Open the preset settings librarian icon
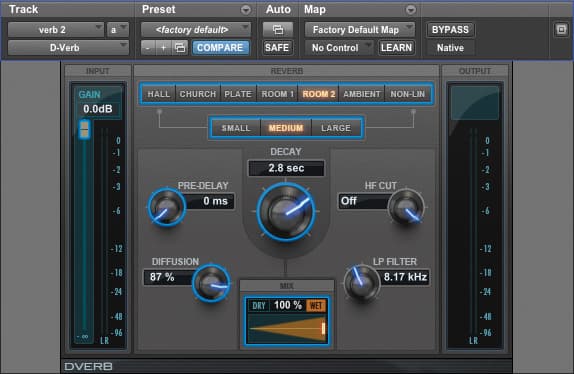Screen dimensions: 574x374 point(180,48)
